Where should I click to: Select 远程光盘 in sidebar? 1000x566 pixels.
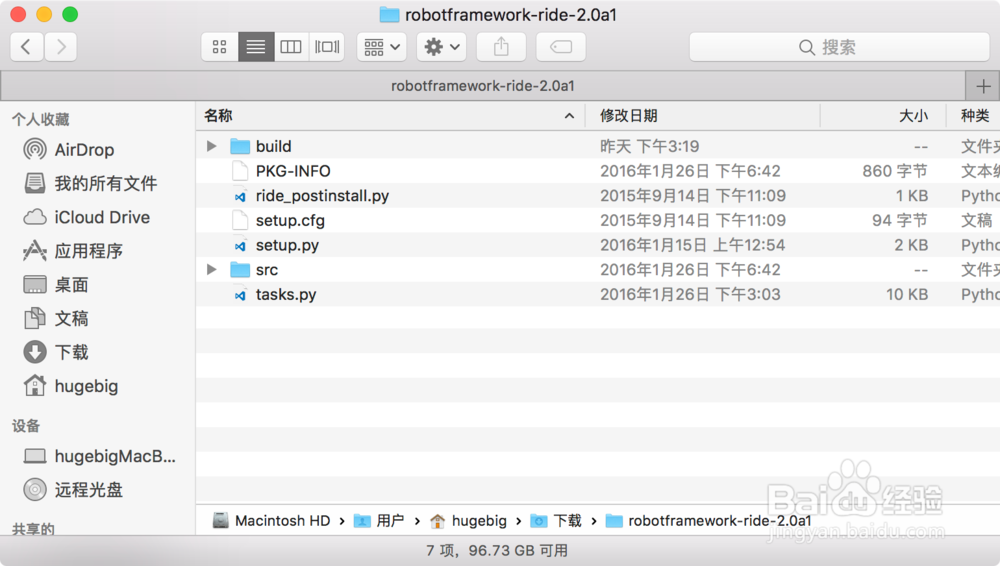click(x=88, y=490)
